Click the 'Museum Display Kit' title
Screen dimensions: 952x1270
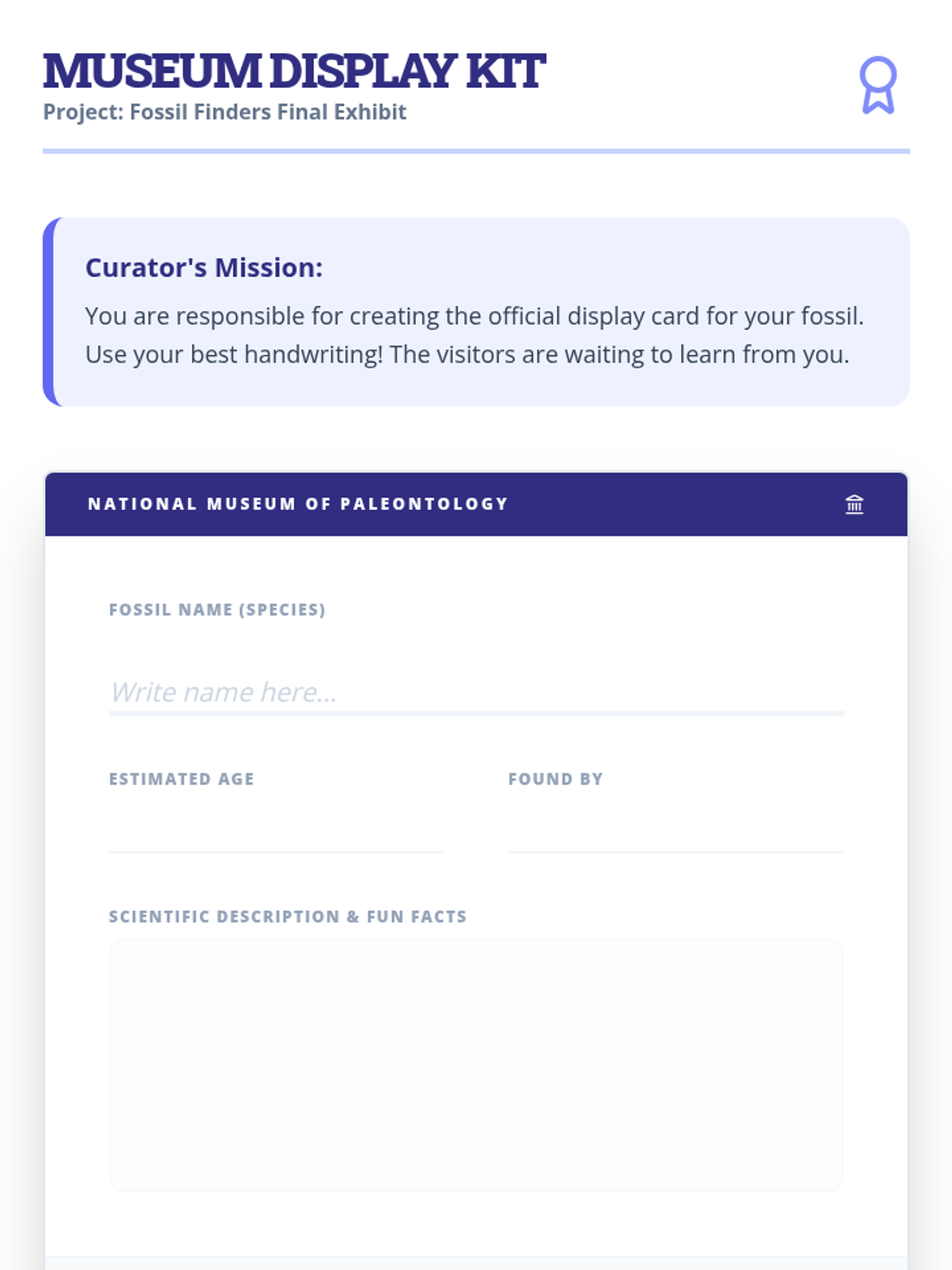pyautogui.click(x=294, y=71)
